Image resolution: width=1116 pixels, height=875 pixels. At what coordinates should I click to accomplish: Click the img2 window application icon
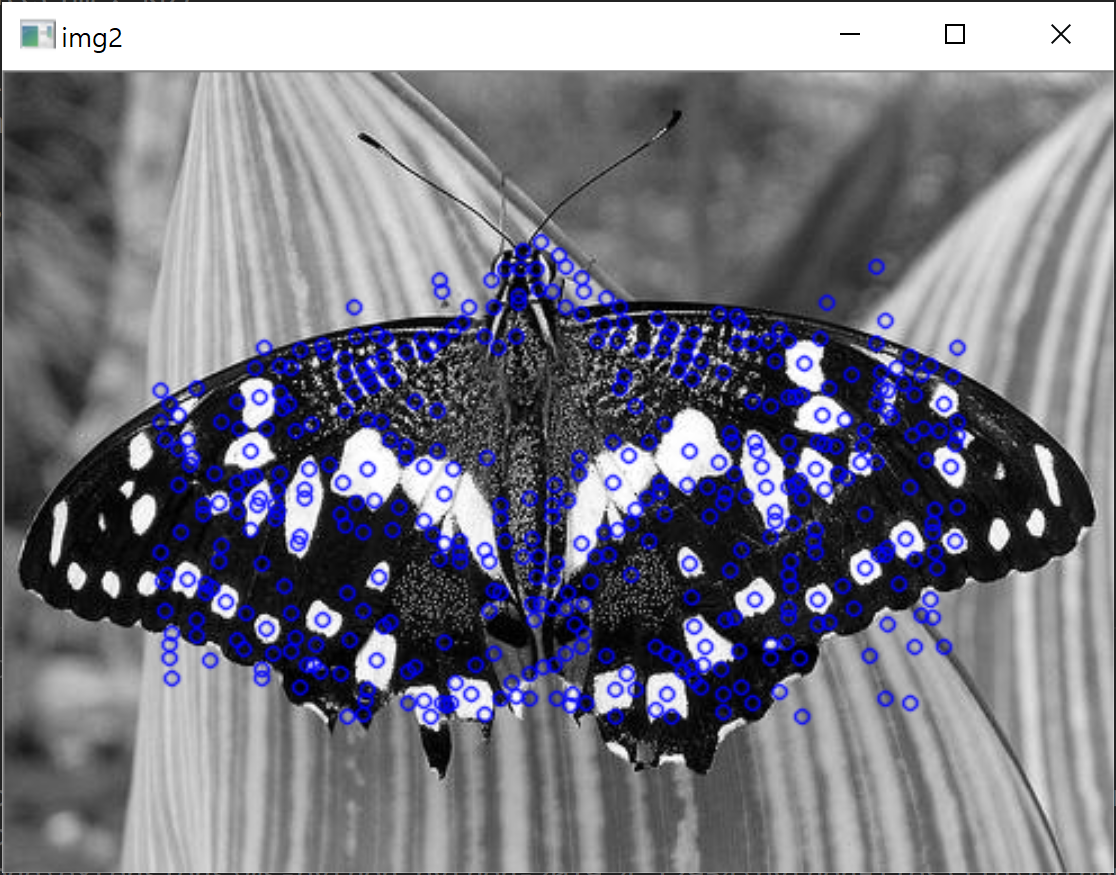(37, 35)
